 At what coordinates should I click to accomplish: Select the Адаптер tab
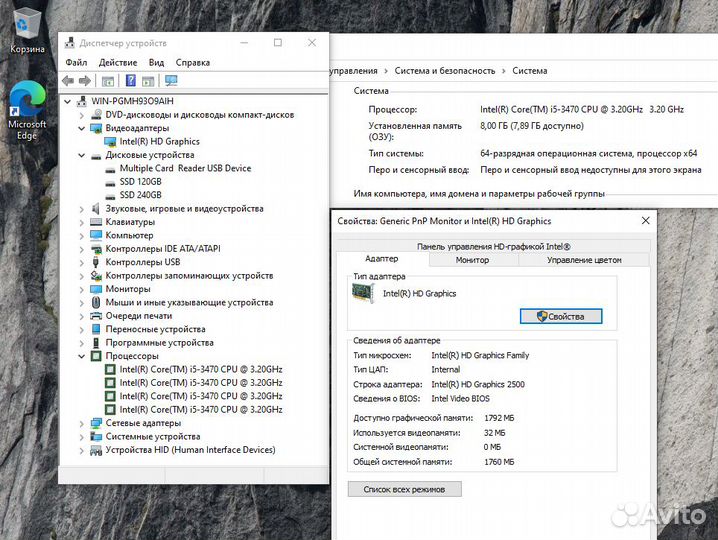click(x=382, y=259)
